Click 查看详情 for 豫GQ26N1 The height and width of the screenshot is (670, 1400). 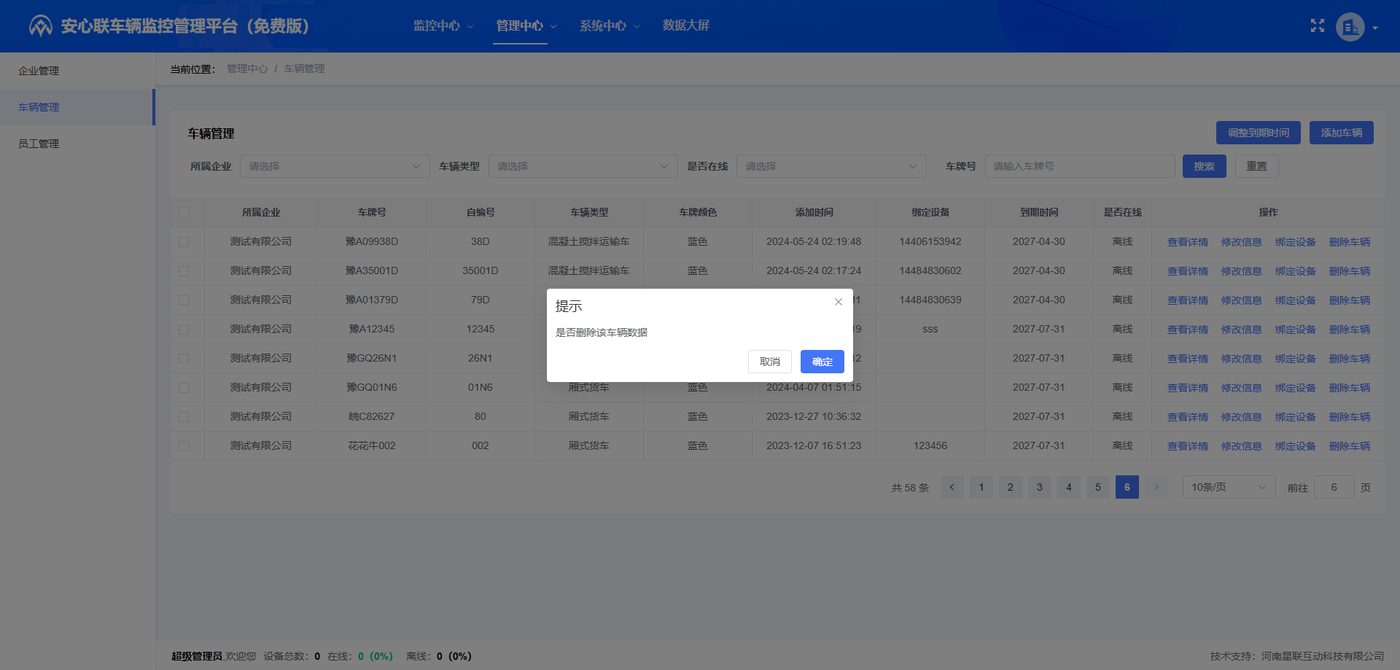tap(1187, 358)
